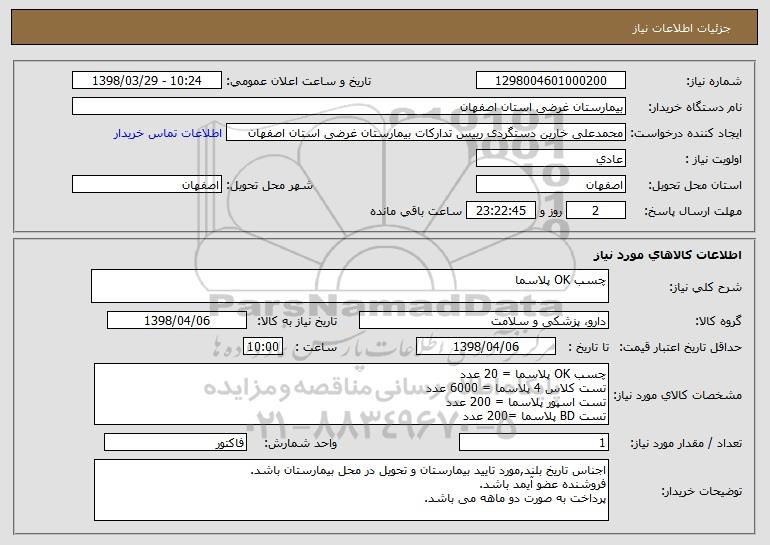Click the line چسب OK پلاسما = 20 عدد
This screenshot has width=770, height=545.
pos(533,374)
